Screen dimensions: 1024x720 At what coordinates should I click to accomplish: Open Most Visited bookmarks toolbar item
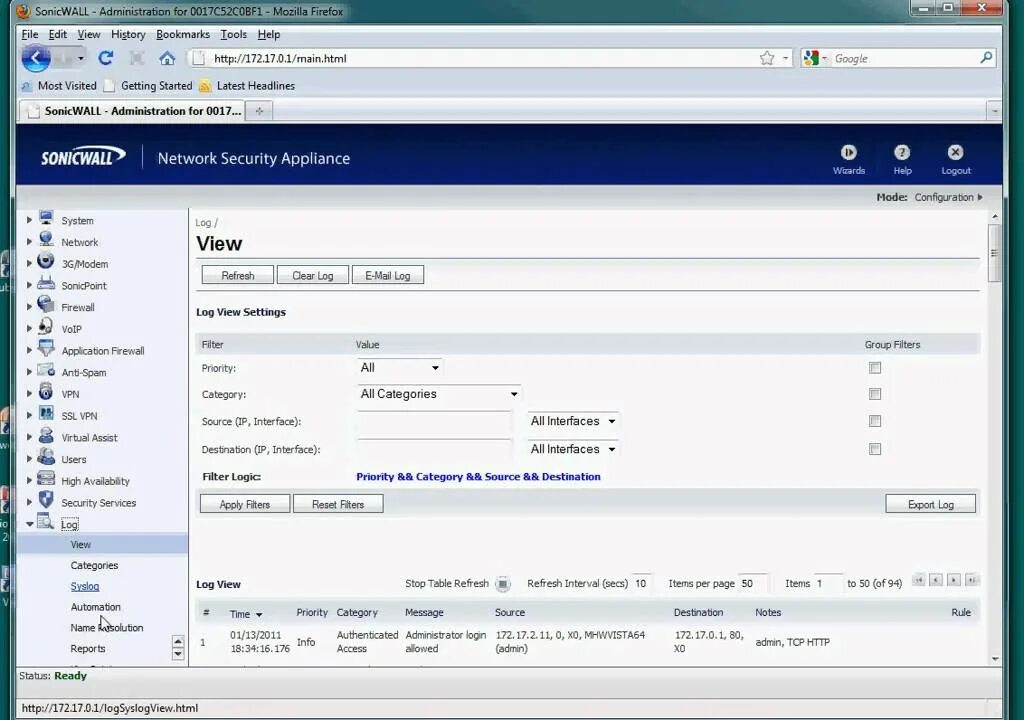[x=59, y=86]
